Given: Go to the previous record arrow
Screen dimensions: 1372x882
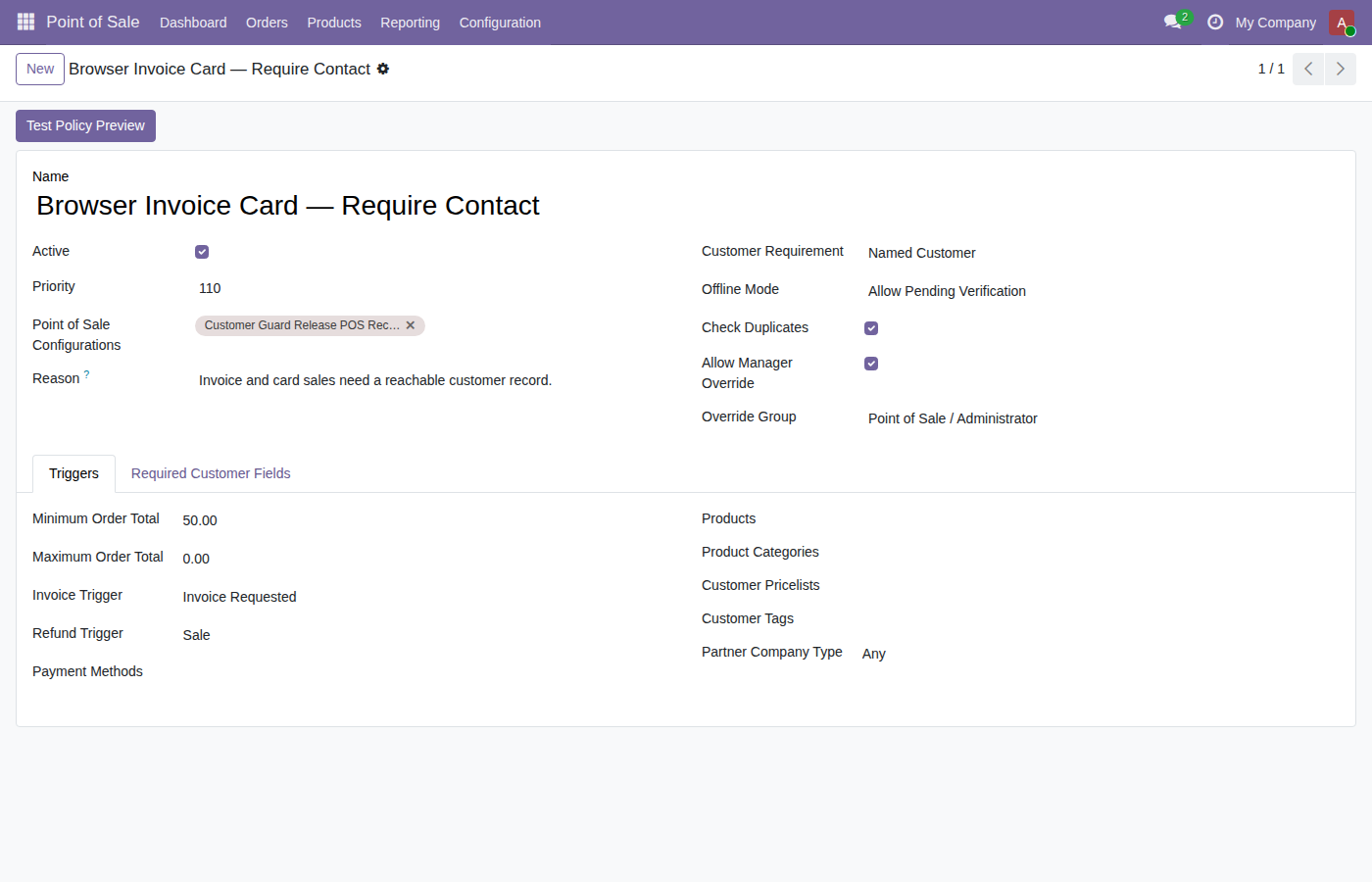Looking at the screenshot, I should click(x=1308, y=69).
